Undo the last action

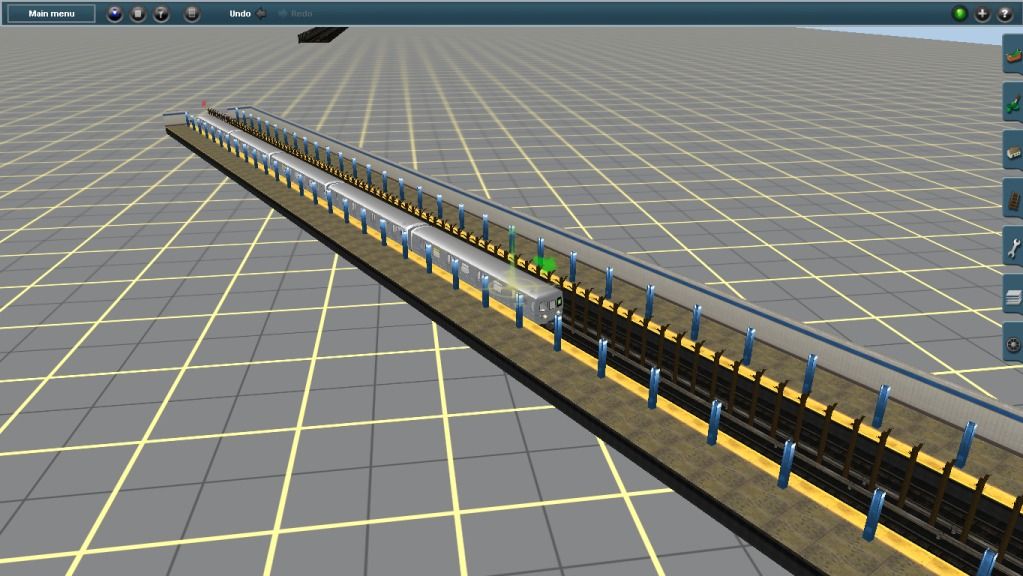pos(248,13)
